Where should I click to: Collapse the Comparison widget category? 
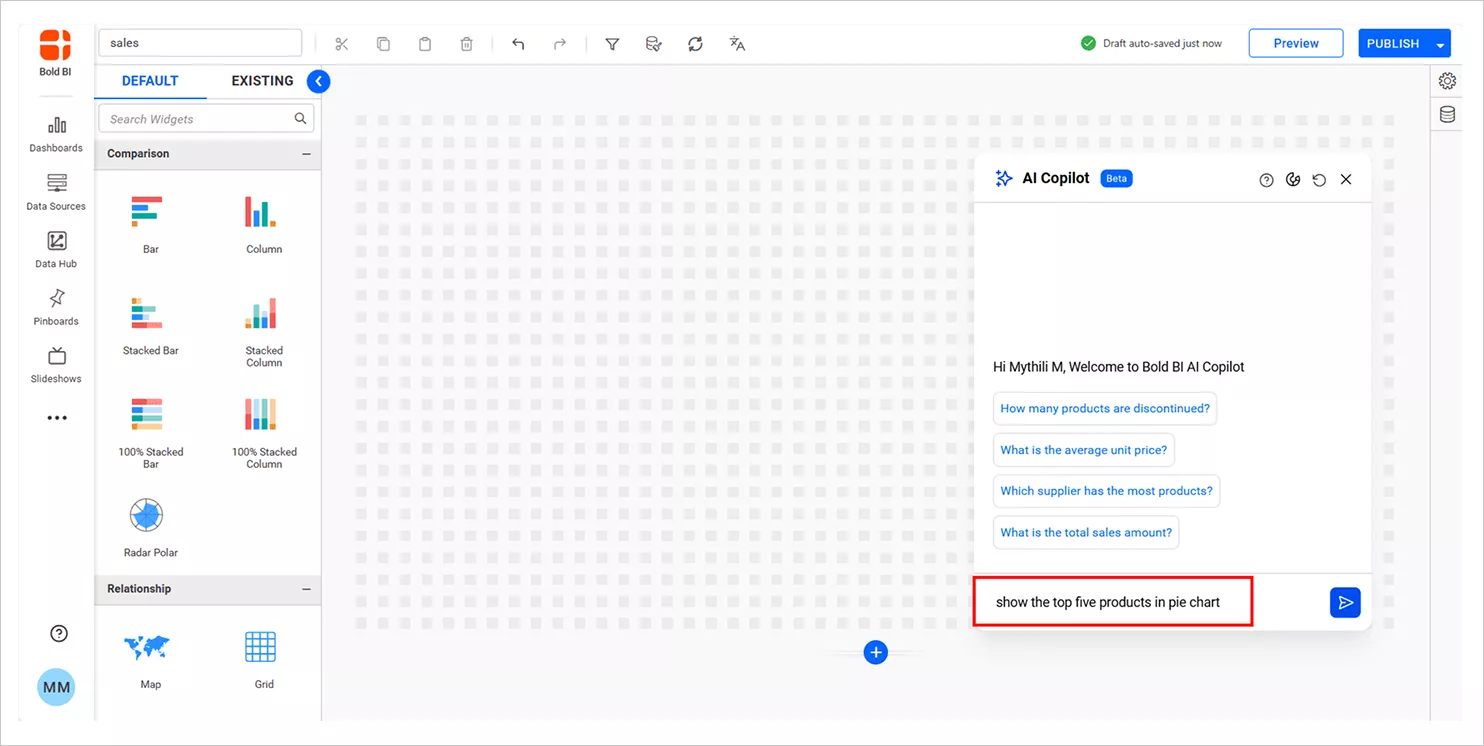point(306,154)
